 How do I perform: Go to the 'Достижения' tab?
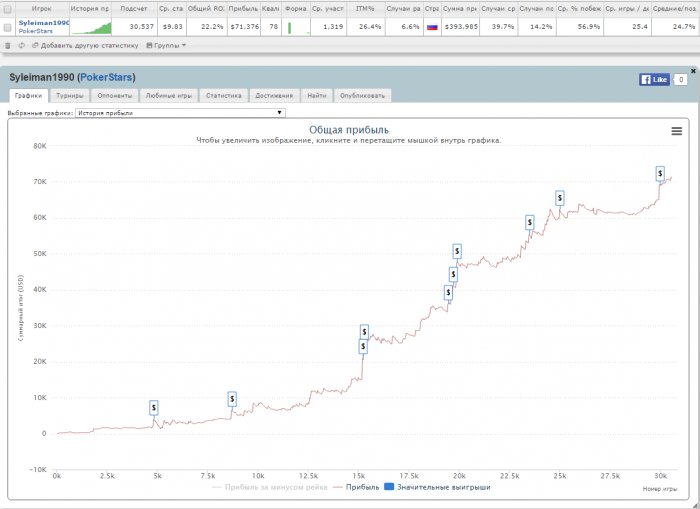(274, 96)
